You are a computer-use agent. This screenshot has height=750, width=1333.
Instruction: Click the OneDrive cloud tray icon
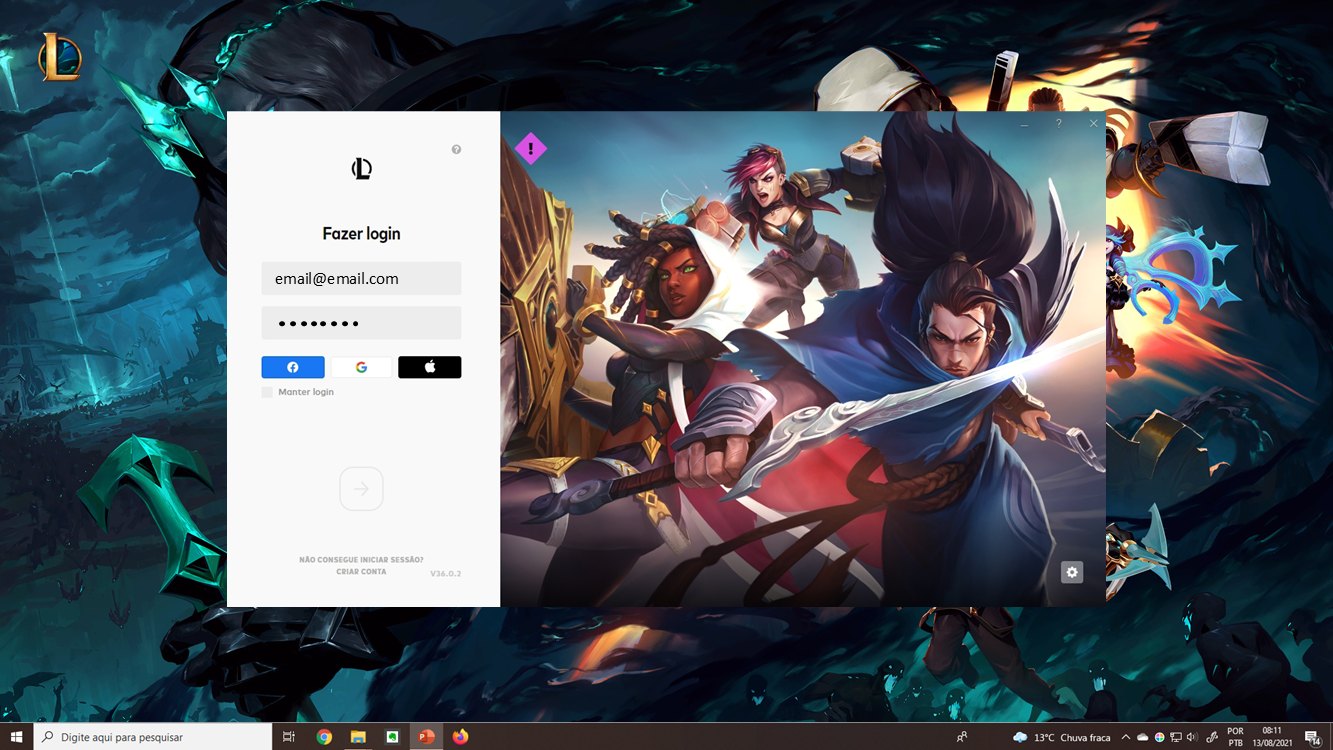1142,737
